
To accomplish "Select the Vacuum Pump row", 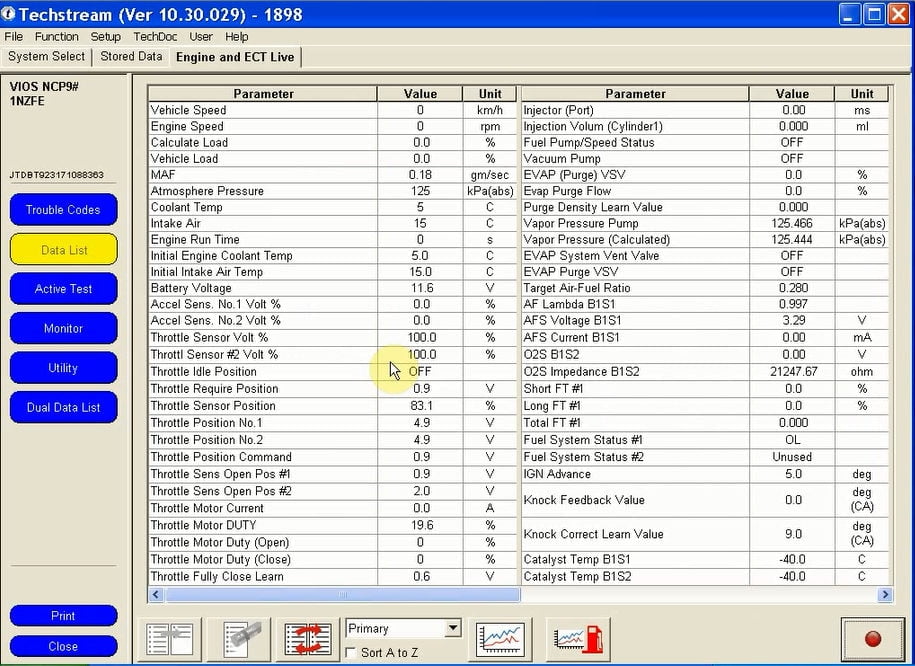I will tap(705, 159).
